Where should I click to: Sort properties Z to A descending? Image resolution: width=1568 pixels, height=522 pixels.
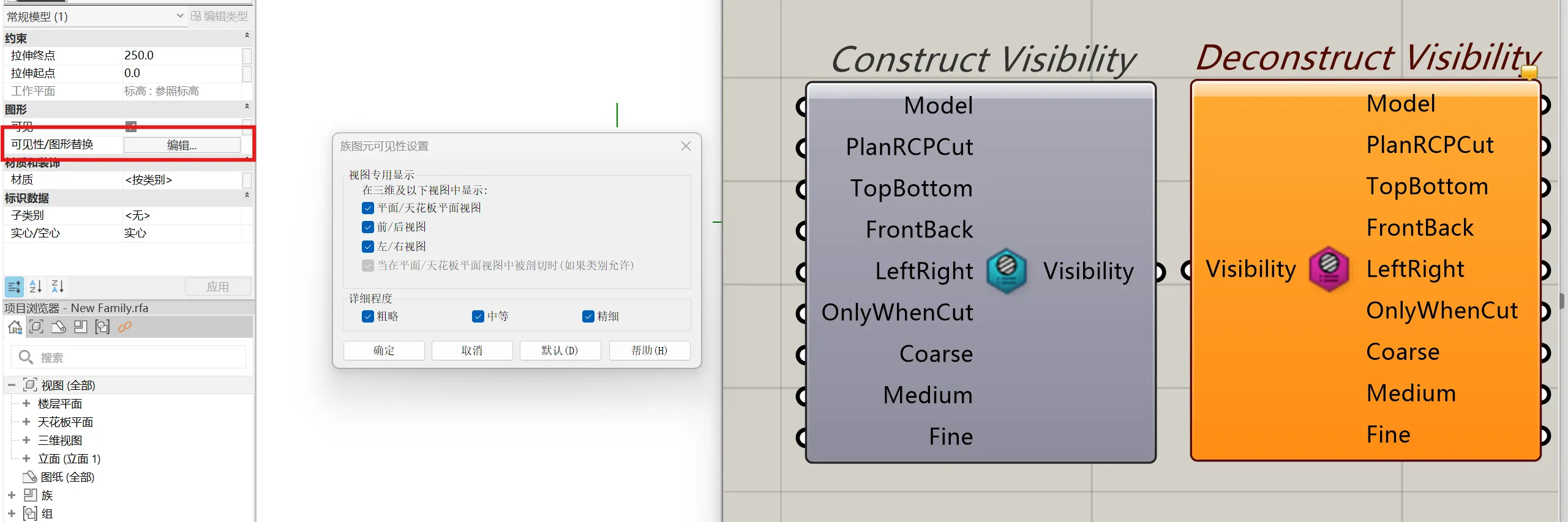pyautogui.click(x=58, y=286)
